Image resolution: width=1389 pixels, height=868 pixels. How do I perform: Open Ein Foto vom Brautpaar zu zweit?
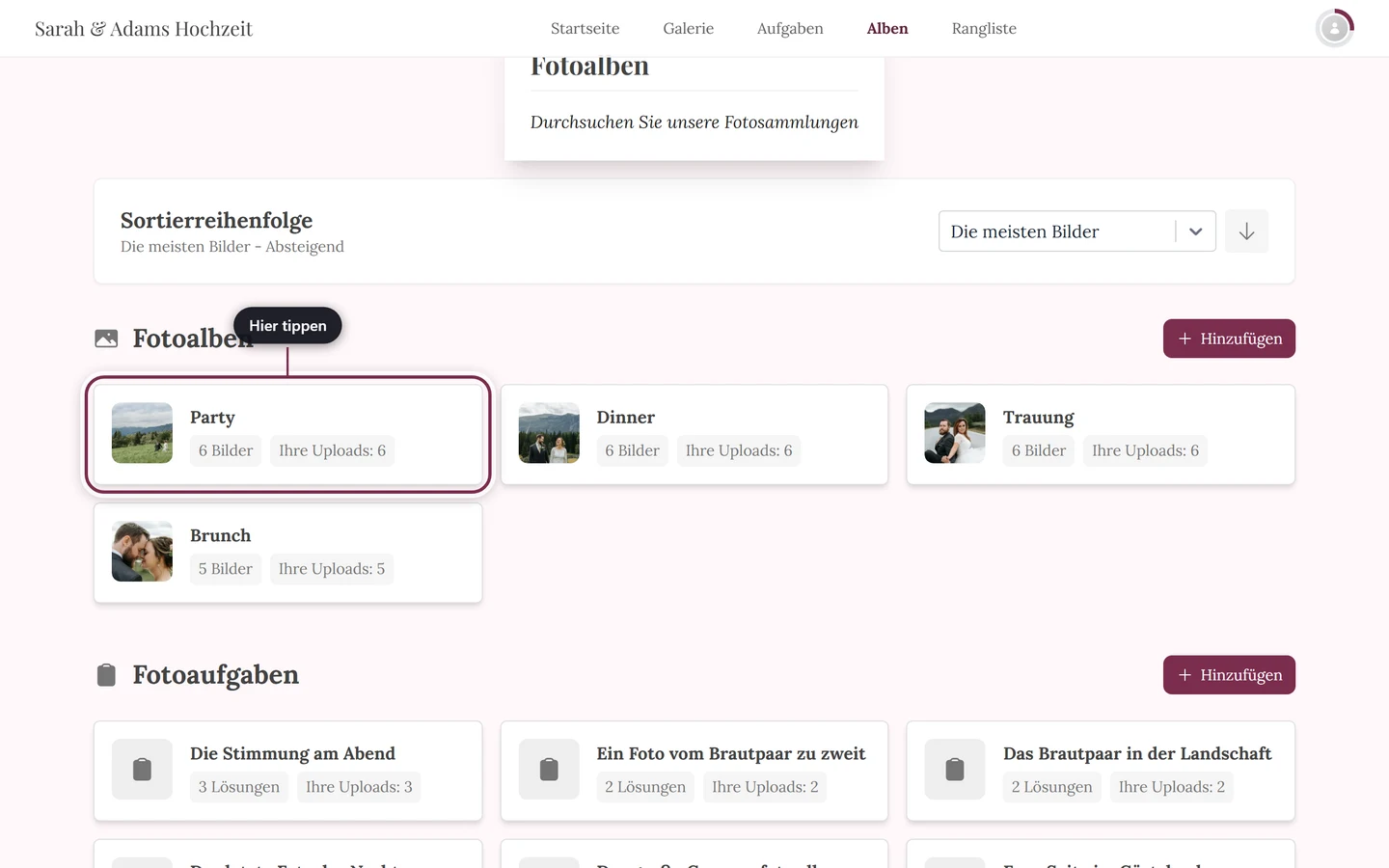coord(731,754)
